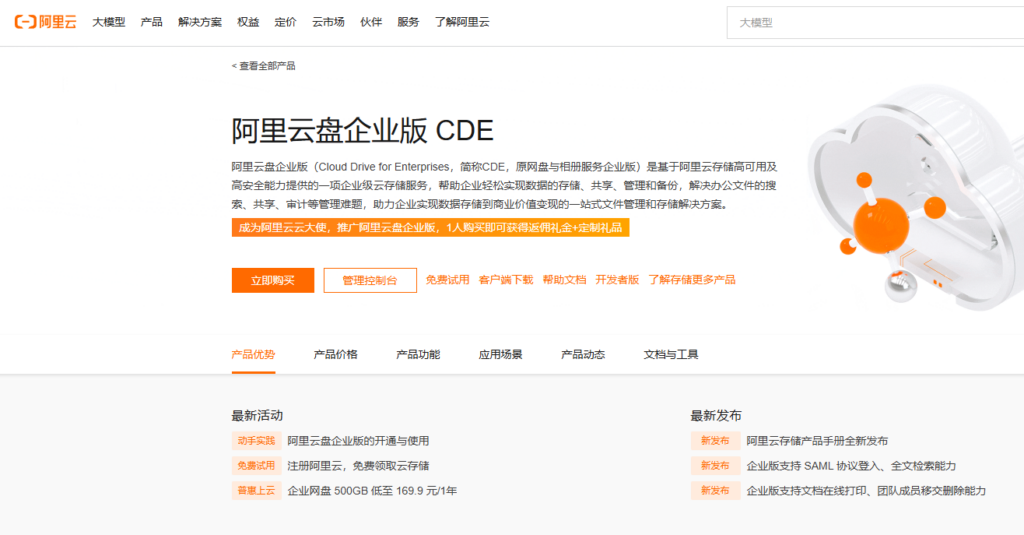Open the 权益 menu item
This screenshot has width=1024, height=535.
[248, 22]
